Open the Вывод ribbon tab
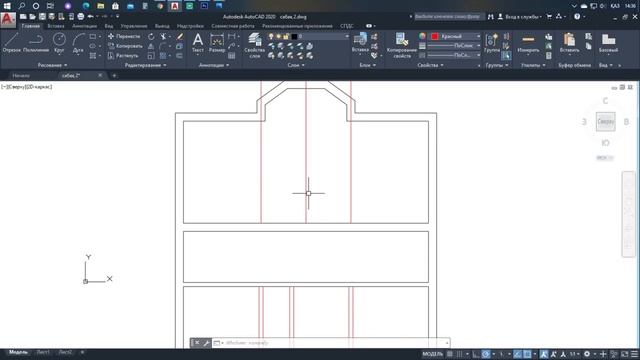This screenshot has height=360, width=640. coord(162,26)
